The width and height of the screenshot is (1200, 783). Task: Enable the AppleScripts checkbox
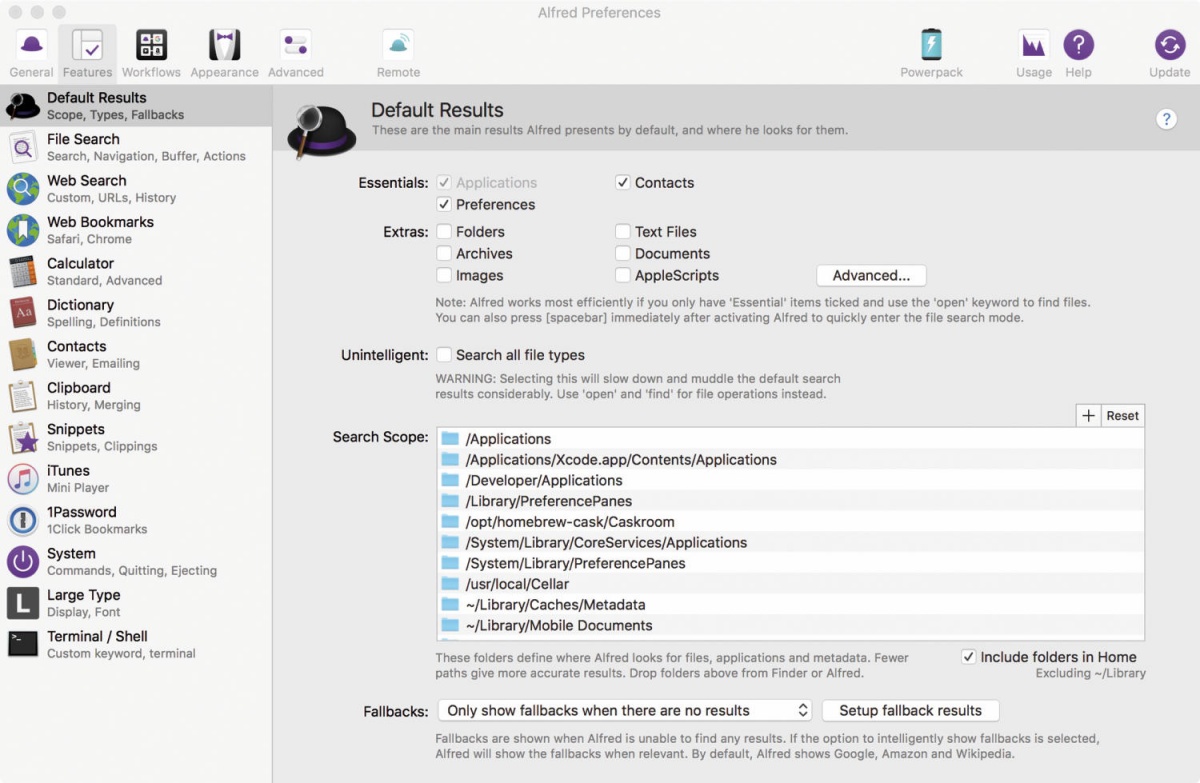[622, 276]
